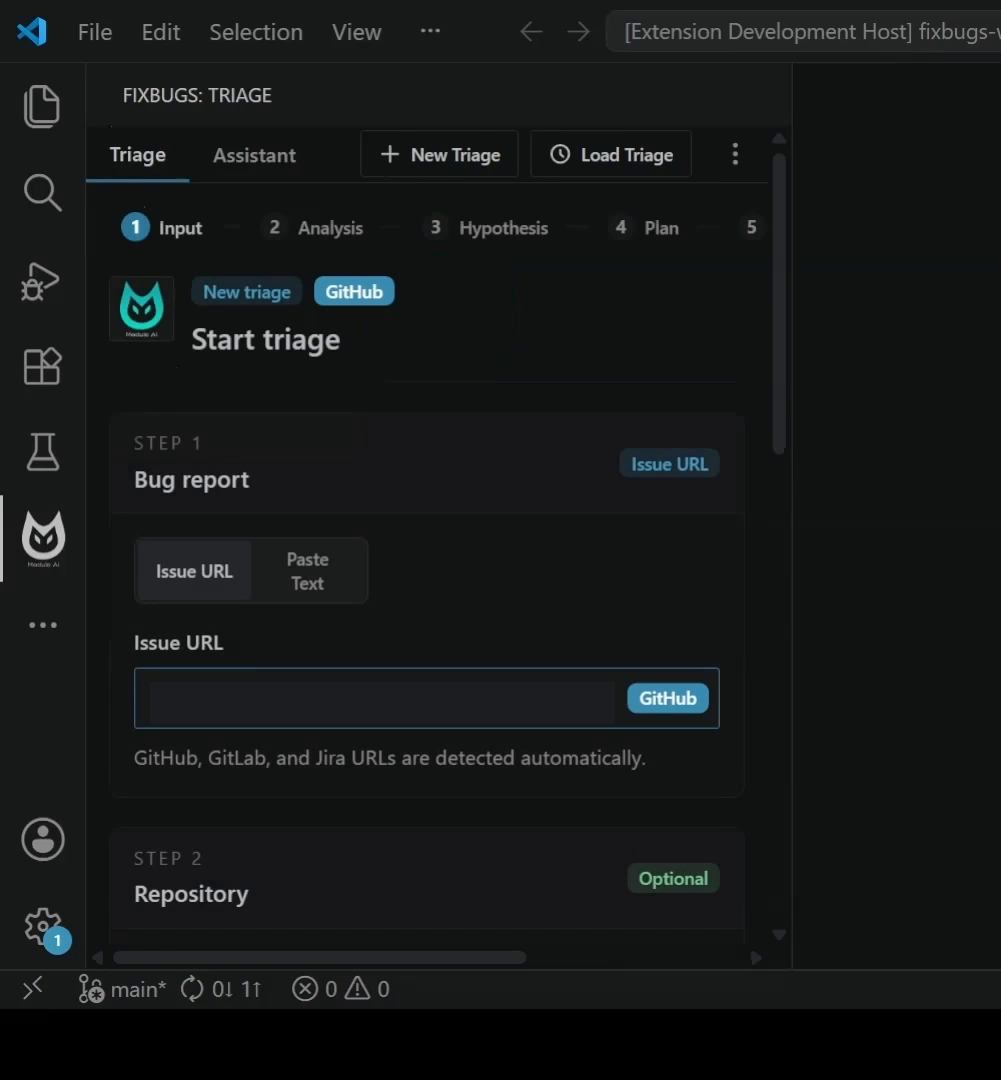Click the New Triage button
Viewport: 1001px width, 1080px height.
pyautogui.click(x=440, y=154)
